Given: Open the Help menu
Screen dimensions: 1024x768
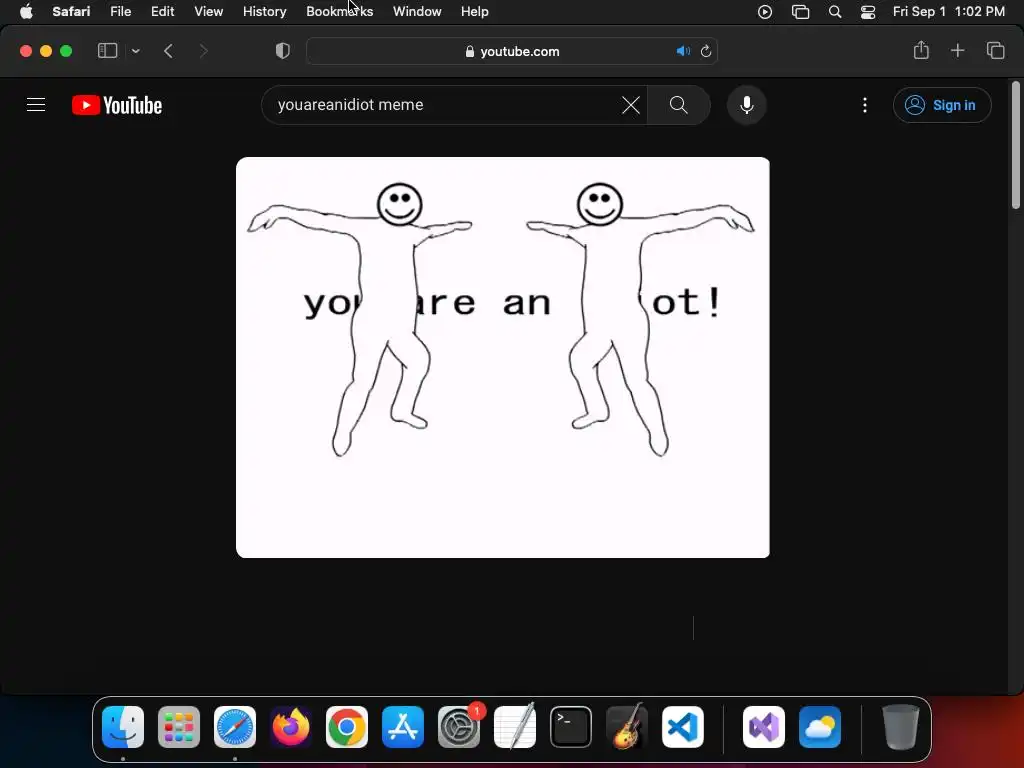Looking at the screenshot, I should (475, 12).
